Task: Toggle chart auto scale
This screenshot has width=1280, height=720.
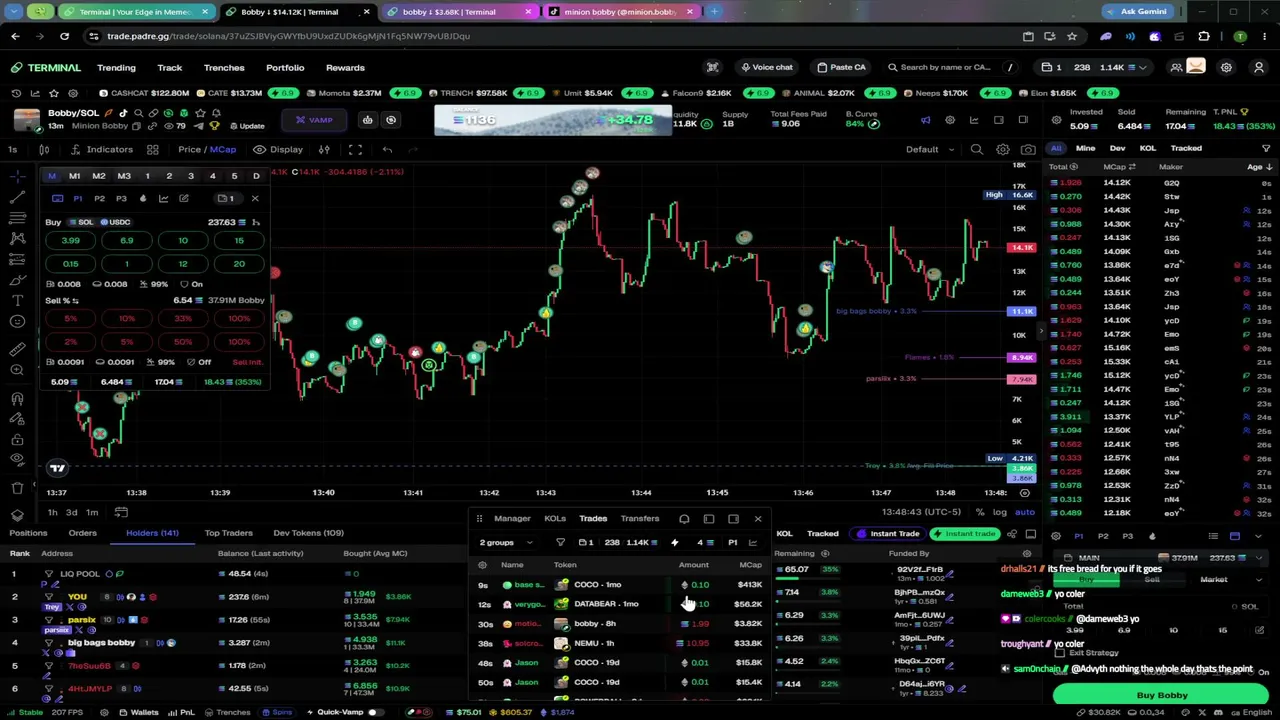Action: click(1025, 513)
